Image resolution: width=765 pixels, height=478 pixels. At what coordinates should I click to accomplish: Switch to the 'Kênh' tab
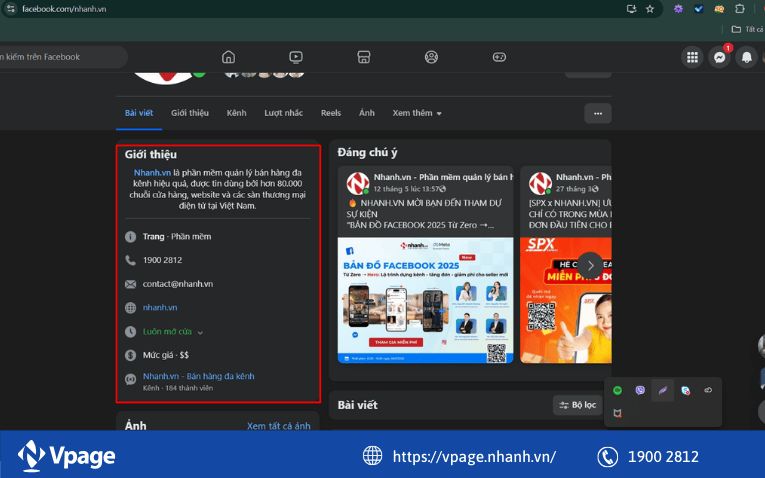point(237,113)
